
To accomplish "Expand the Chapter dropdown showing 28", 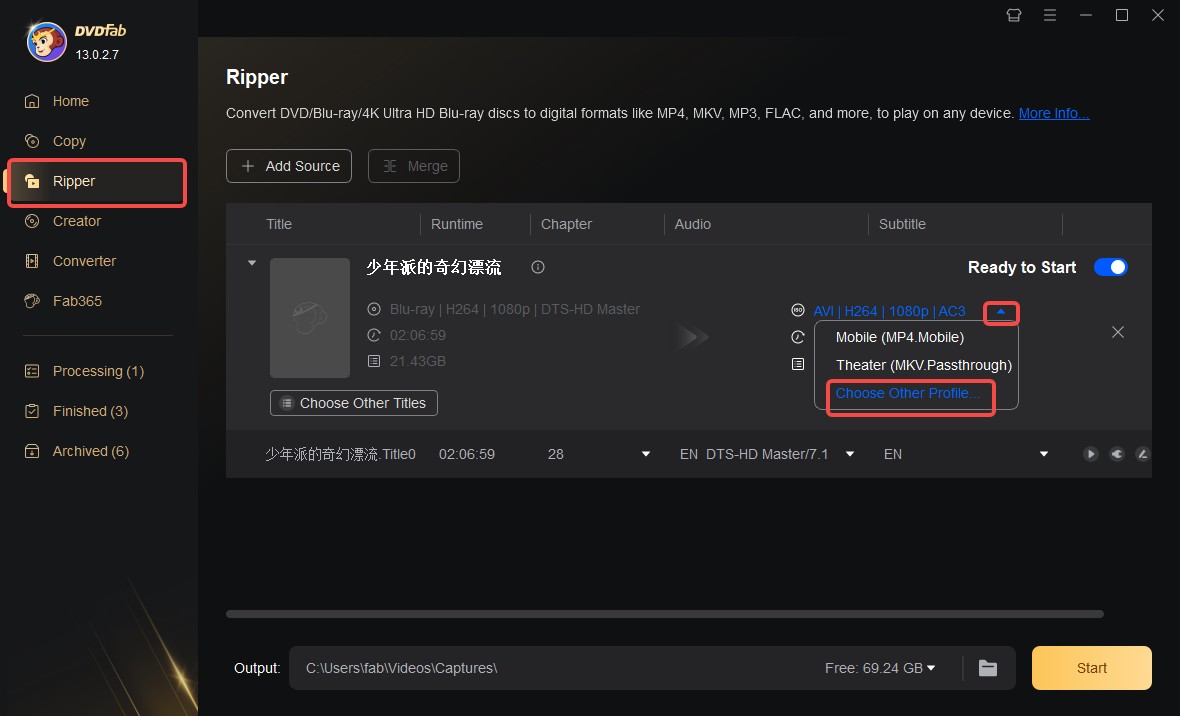I will (x=646, y=454).
